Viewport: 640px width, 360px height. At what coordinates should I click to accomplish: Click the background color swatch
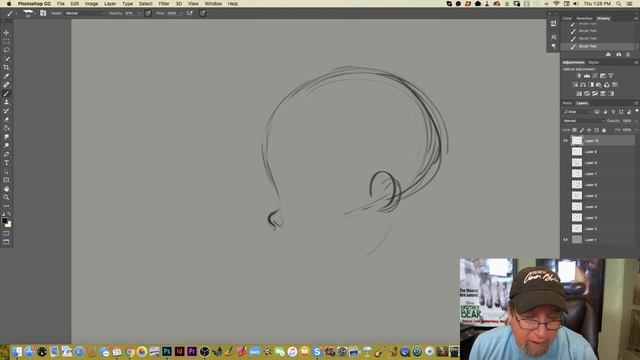pos(9,224)
